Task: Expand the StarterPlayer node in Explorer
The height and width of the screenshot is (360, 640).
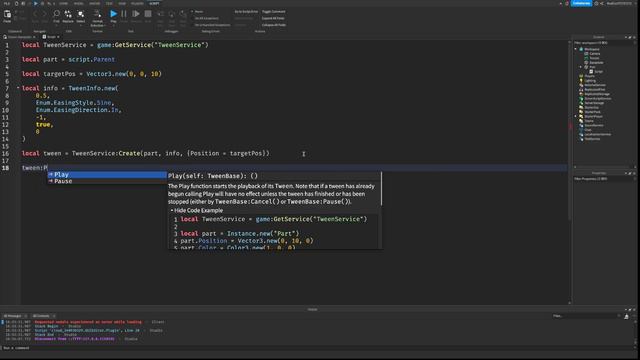Action: (576, 116)
